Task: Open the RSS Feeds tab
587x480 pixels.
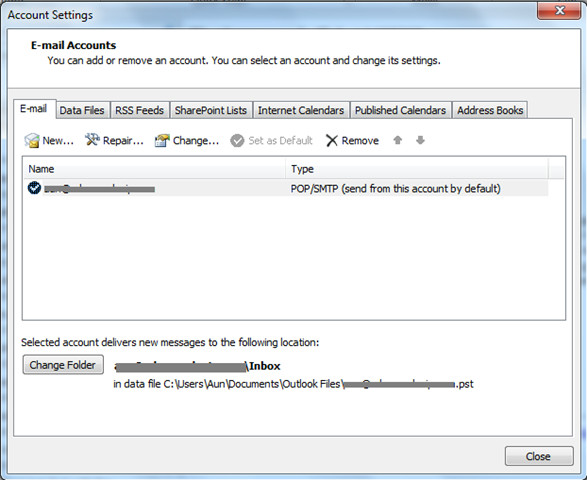Action: 139,110
